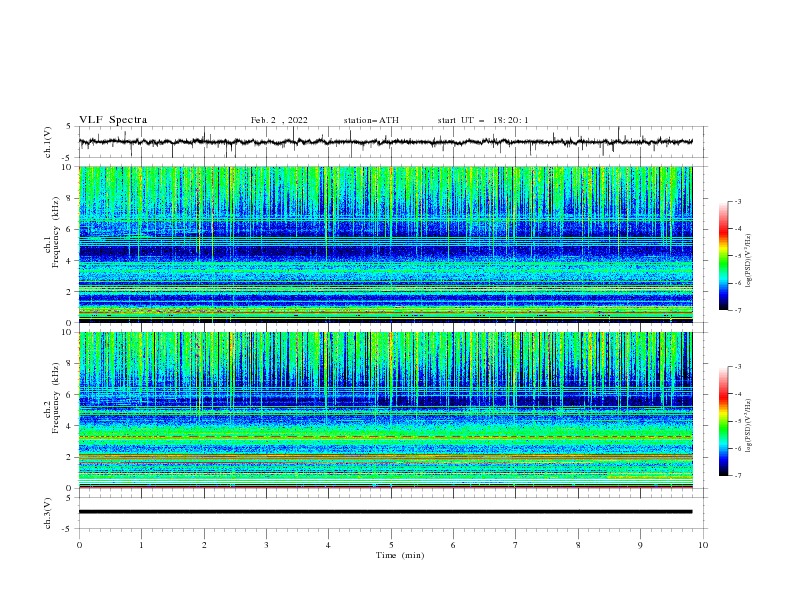Click the "station=ATH" header label
This screenshot has width=792, height=612.
click(x=371, y=120)
